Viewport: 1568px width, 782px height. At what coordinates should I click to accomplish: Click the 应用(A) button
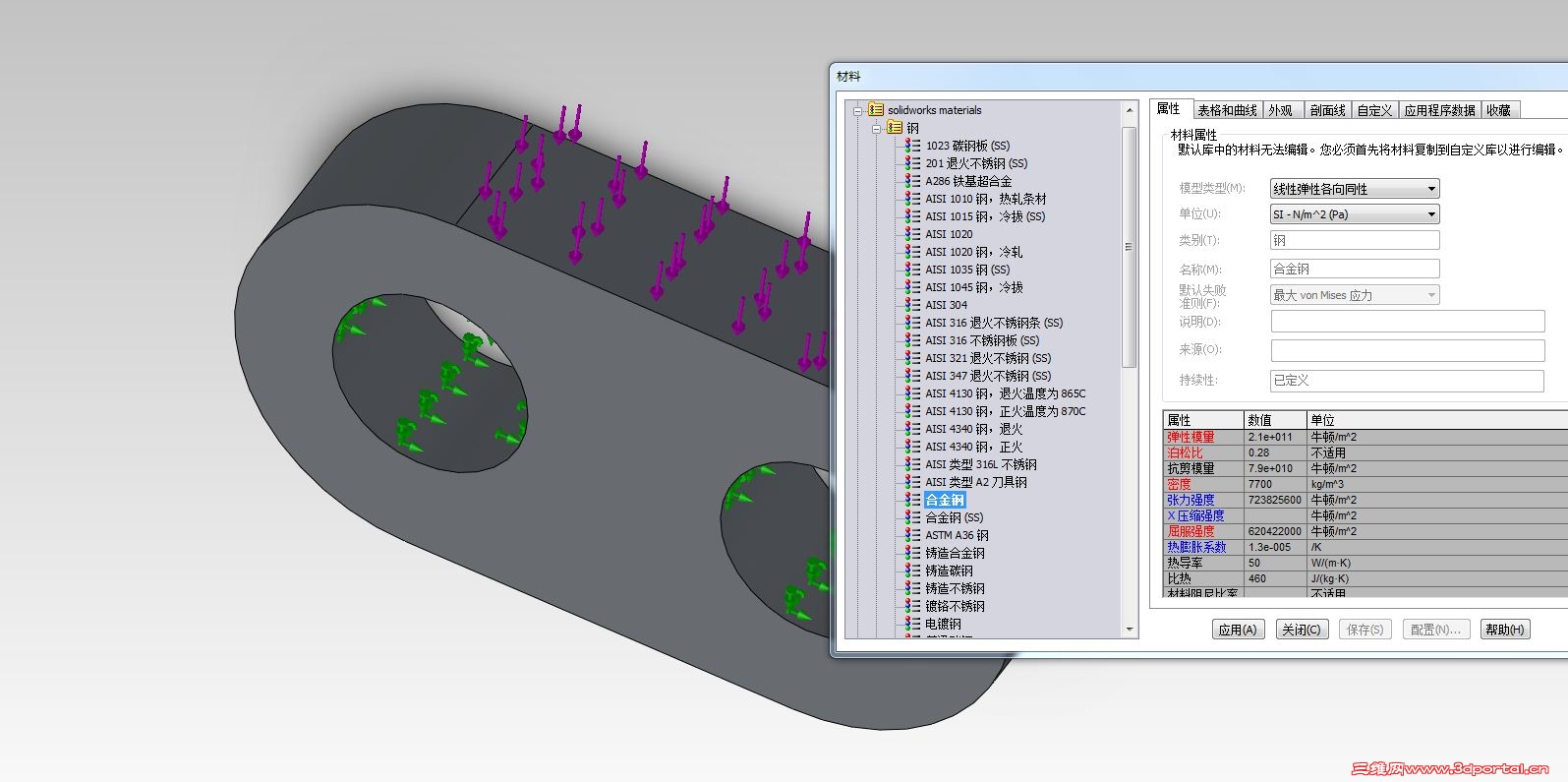[x=1238, y=630]
